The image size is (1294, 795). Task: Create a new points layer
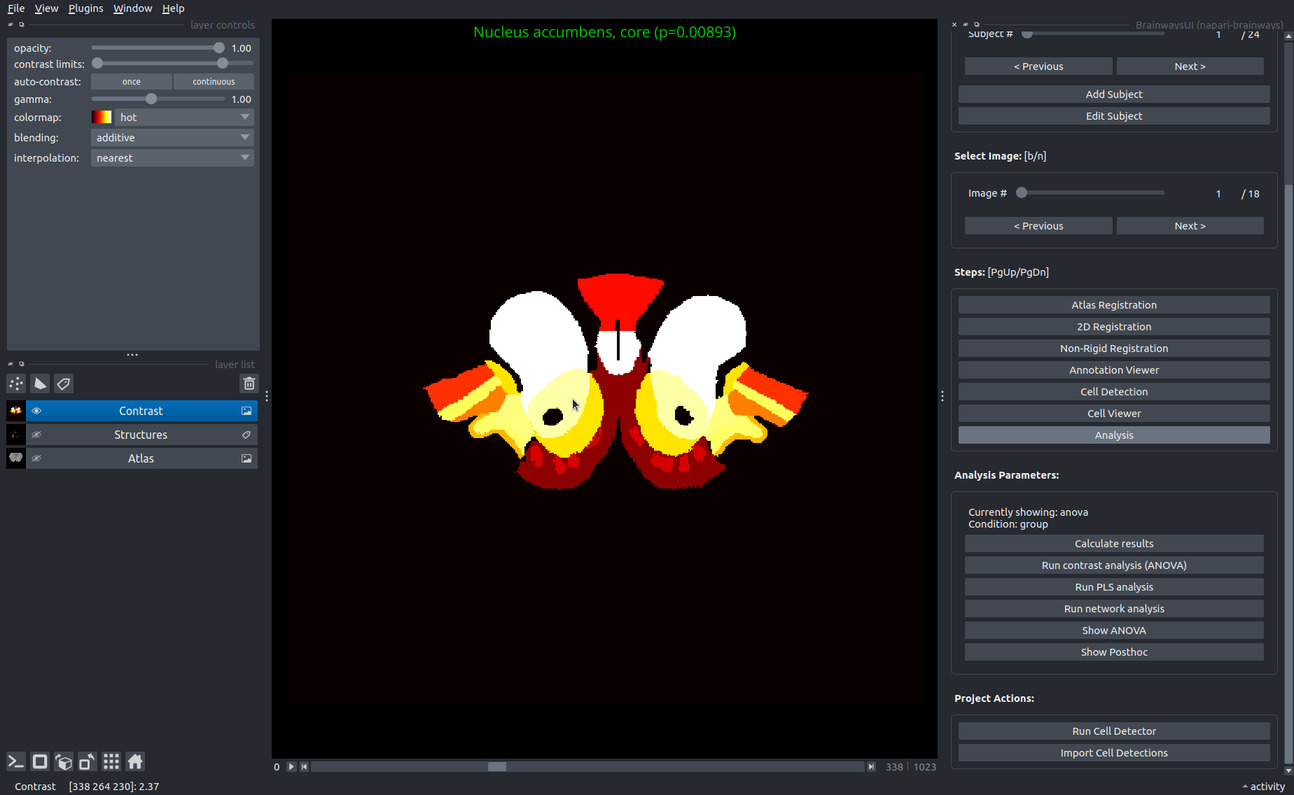pyautogui.click(x=16, y=384)
